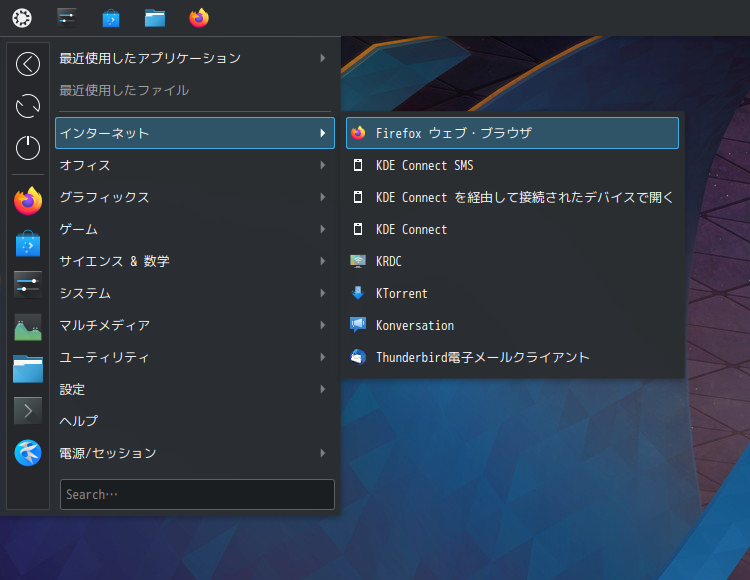The image size is (750, 580).
Task: Expand the サイエンス & 数学 submenu arrow
Action: [323, 261]
